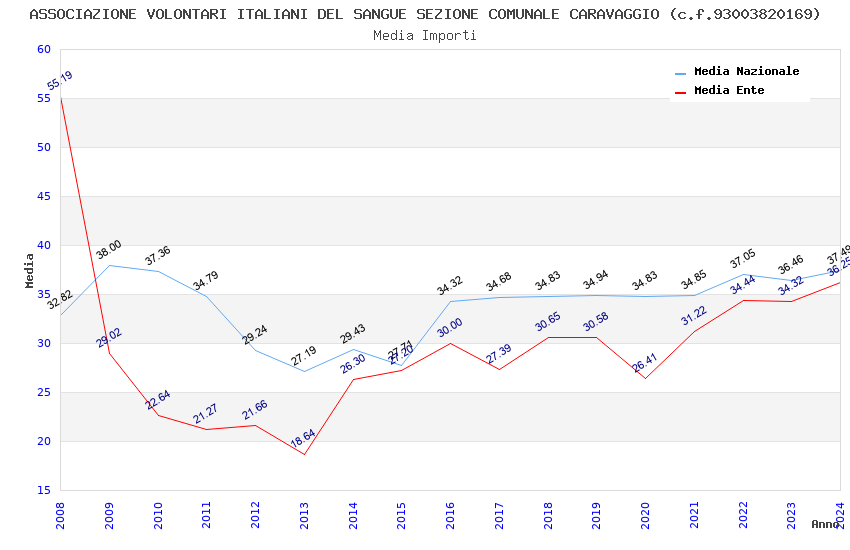
Task: Click the 29.24 data label
Action: [254, 334]
